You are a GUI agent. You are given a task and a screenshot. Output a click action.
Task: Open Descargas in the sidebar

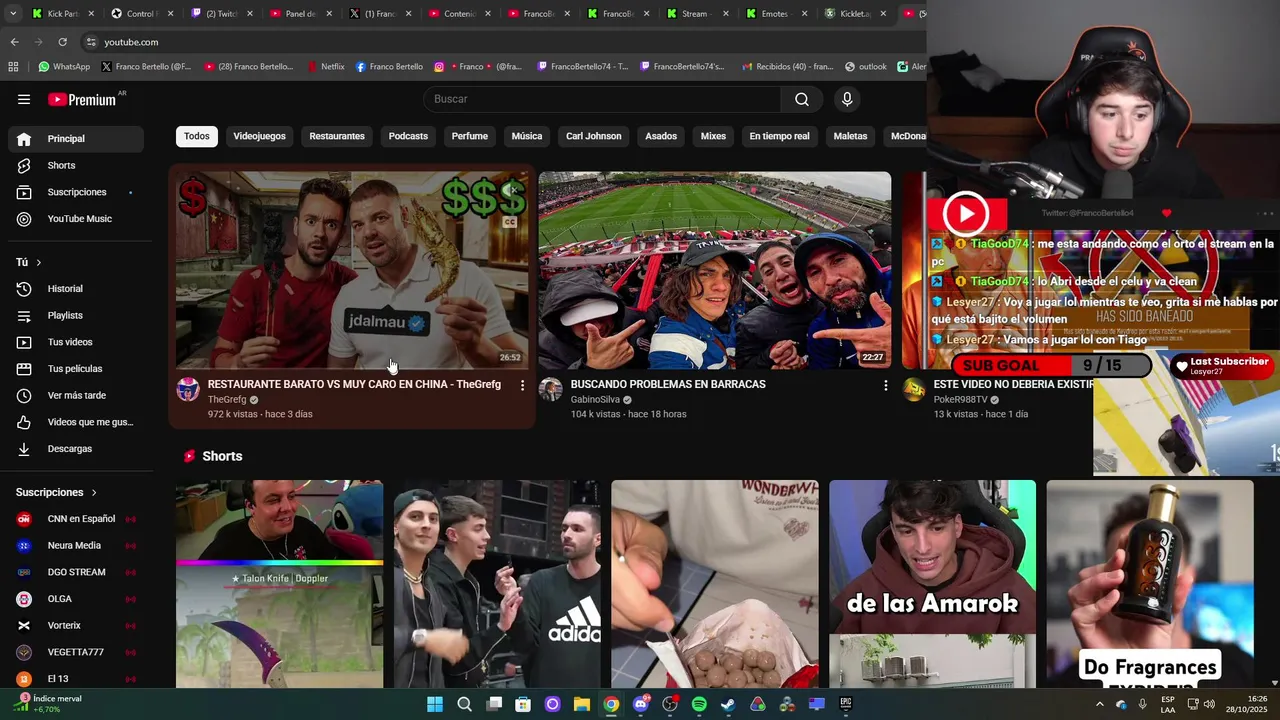[76, 449]
